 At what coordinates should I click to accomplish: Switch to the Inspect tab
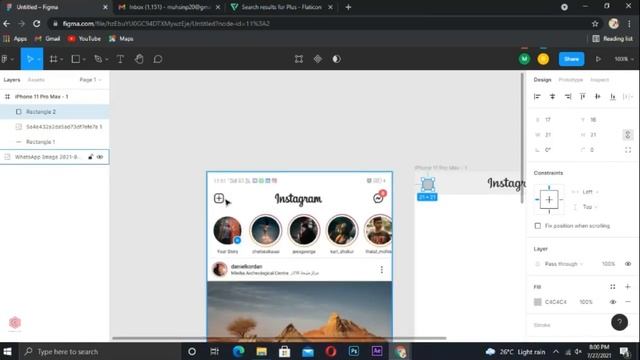click(600, 80)
